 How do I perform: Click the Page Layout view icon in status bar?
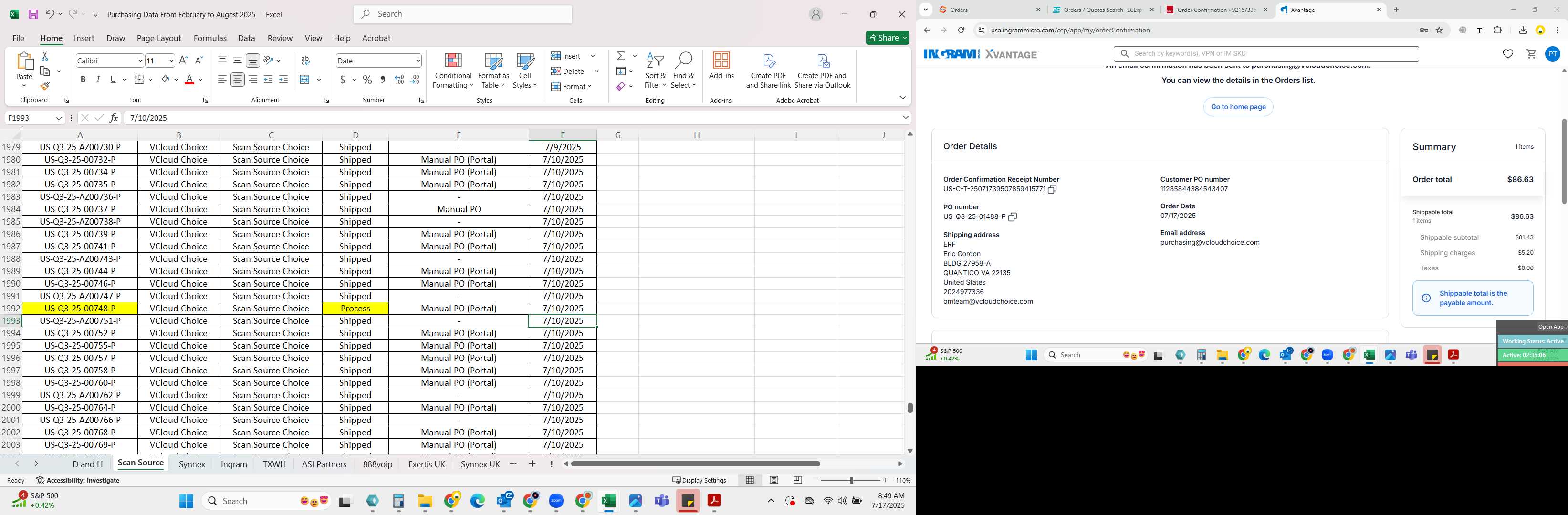click(774, 480)
